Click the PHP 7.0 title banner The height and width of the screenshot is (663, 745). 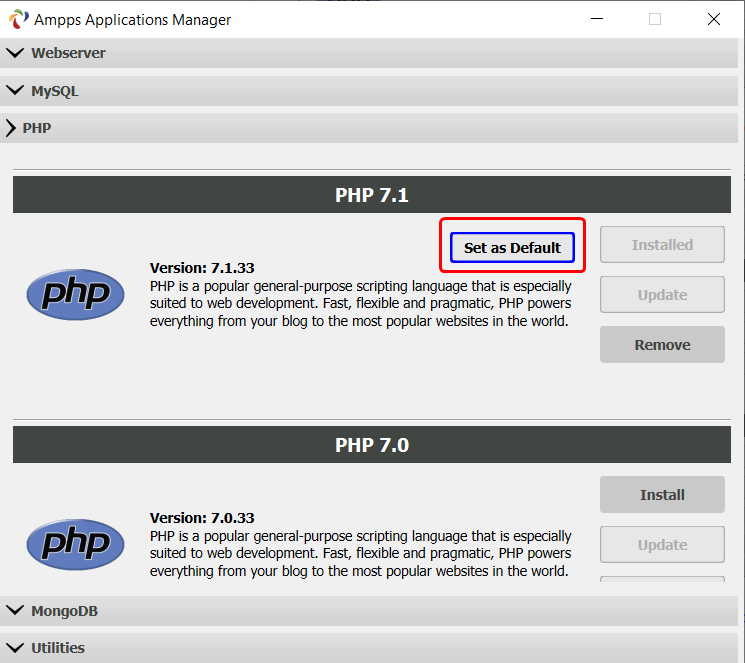tap(372, 445)
